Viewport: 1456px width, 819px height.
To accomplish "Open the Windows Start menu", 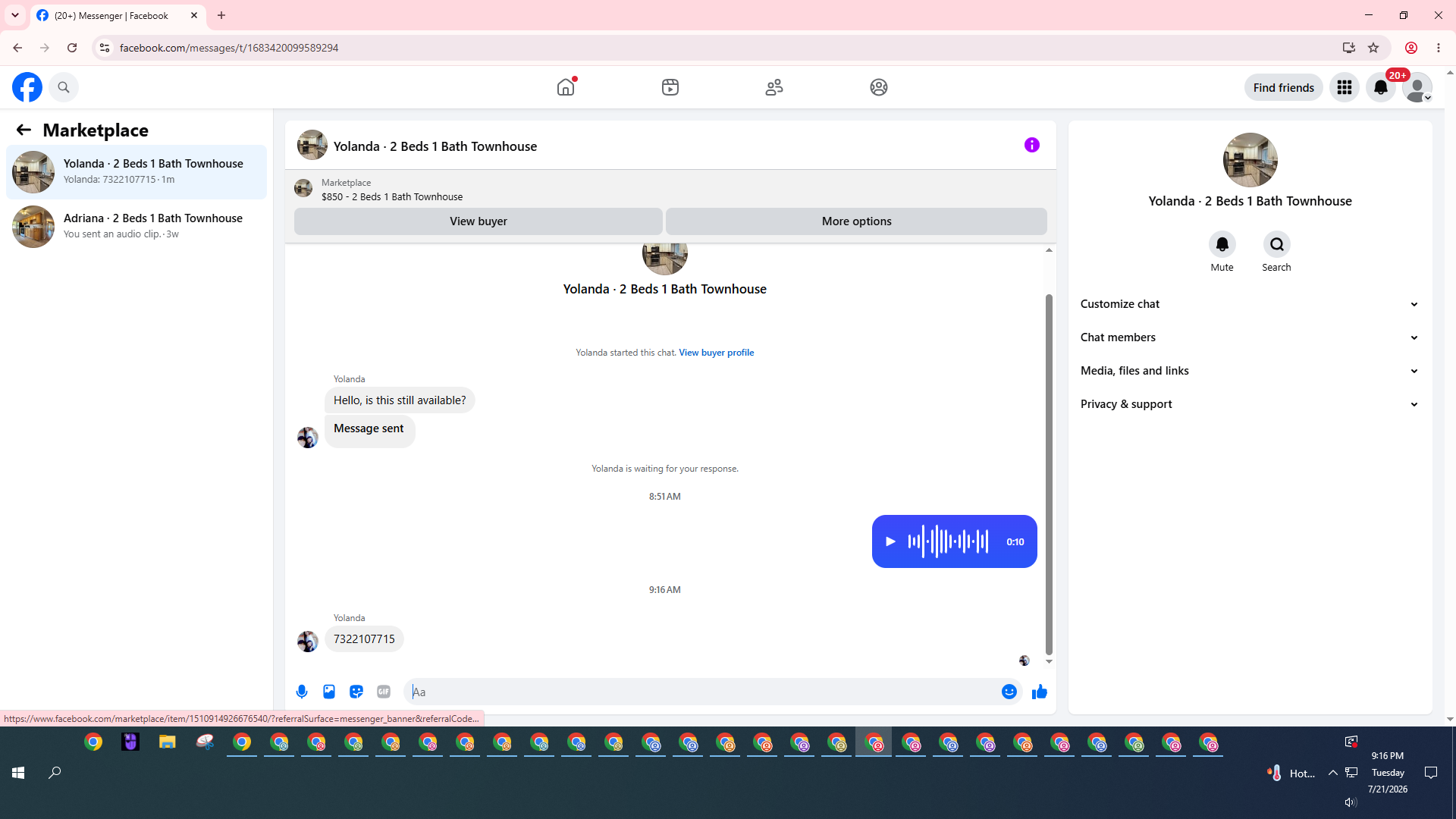I will (18, 773).
